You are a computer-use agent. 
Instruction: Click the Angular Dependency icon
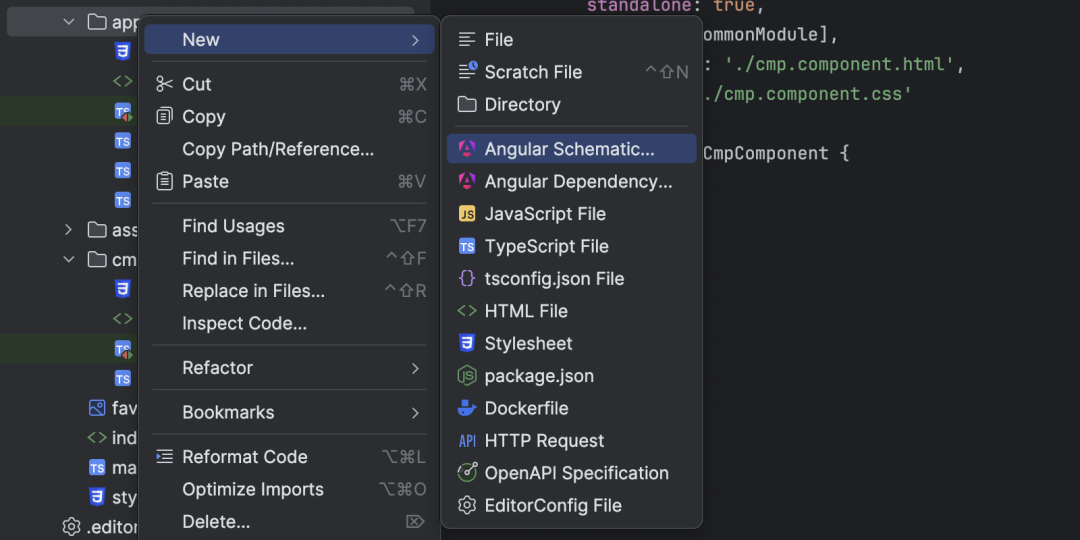coord(467,182)
